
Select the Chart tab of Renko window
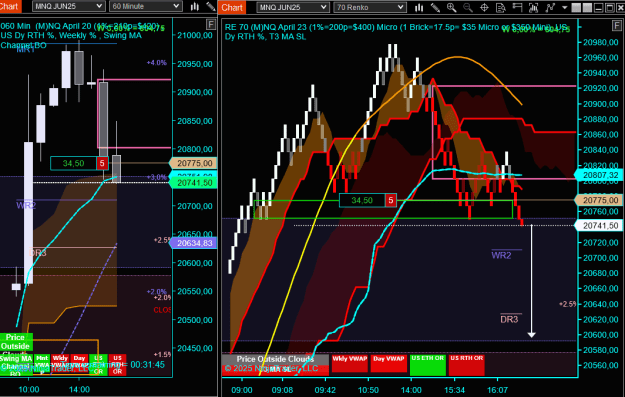coord(232,7)
